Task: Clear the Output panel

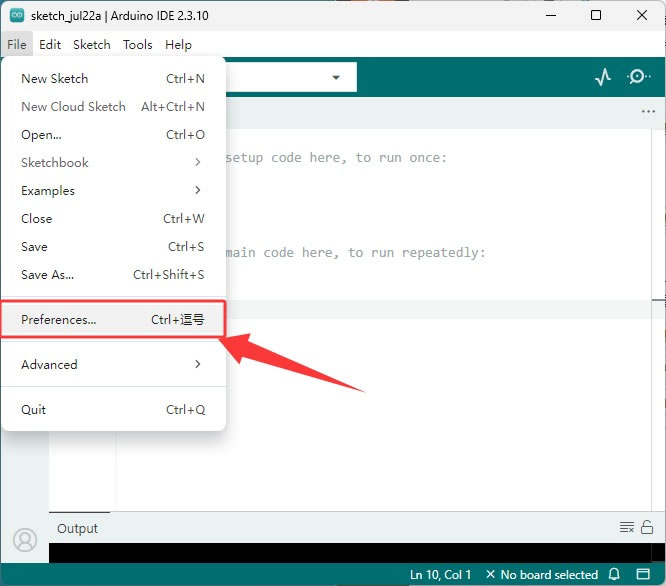Action: pyautogui.click(x=626, y=527)
